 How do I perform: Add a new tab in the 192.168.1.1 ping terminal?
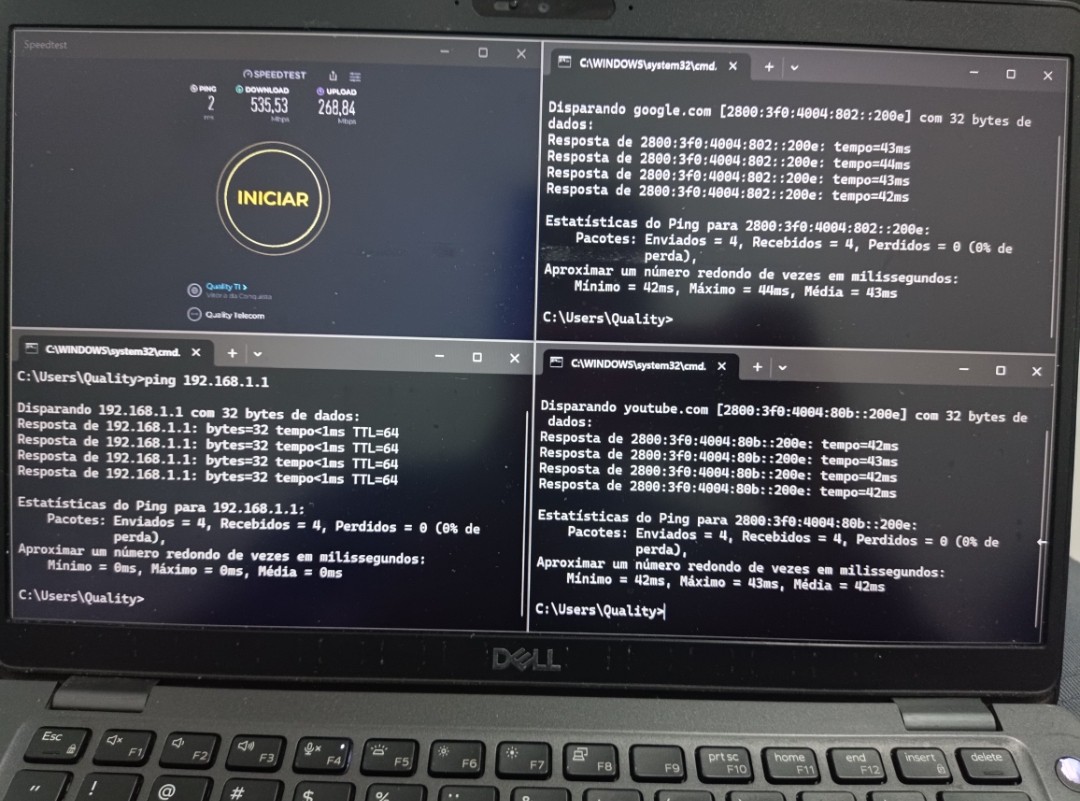pyautogui.click(x=232, y=353)
